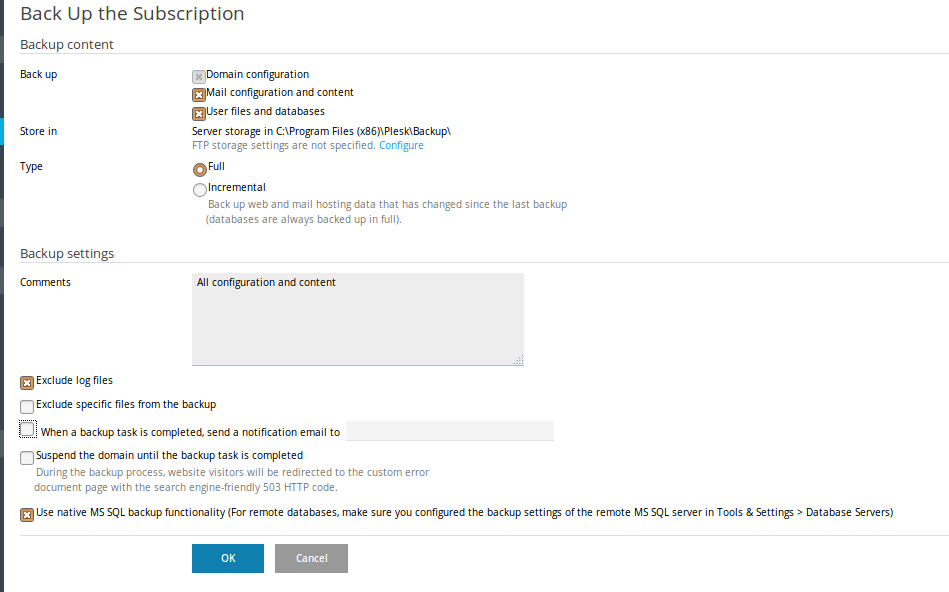Uncheck Mail configuration and content
The width and height of the screenshot is (949, 592).
click(199, 95)
